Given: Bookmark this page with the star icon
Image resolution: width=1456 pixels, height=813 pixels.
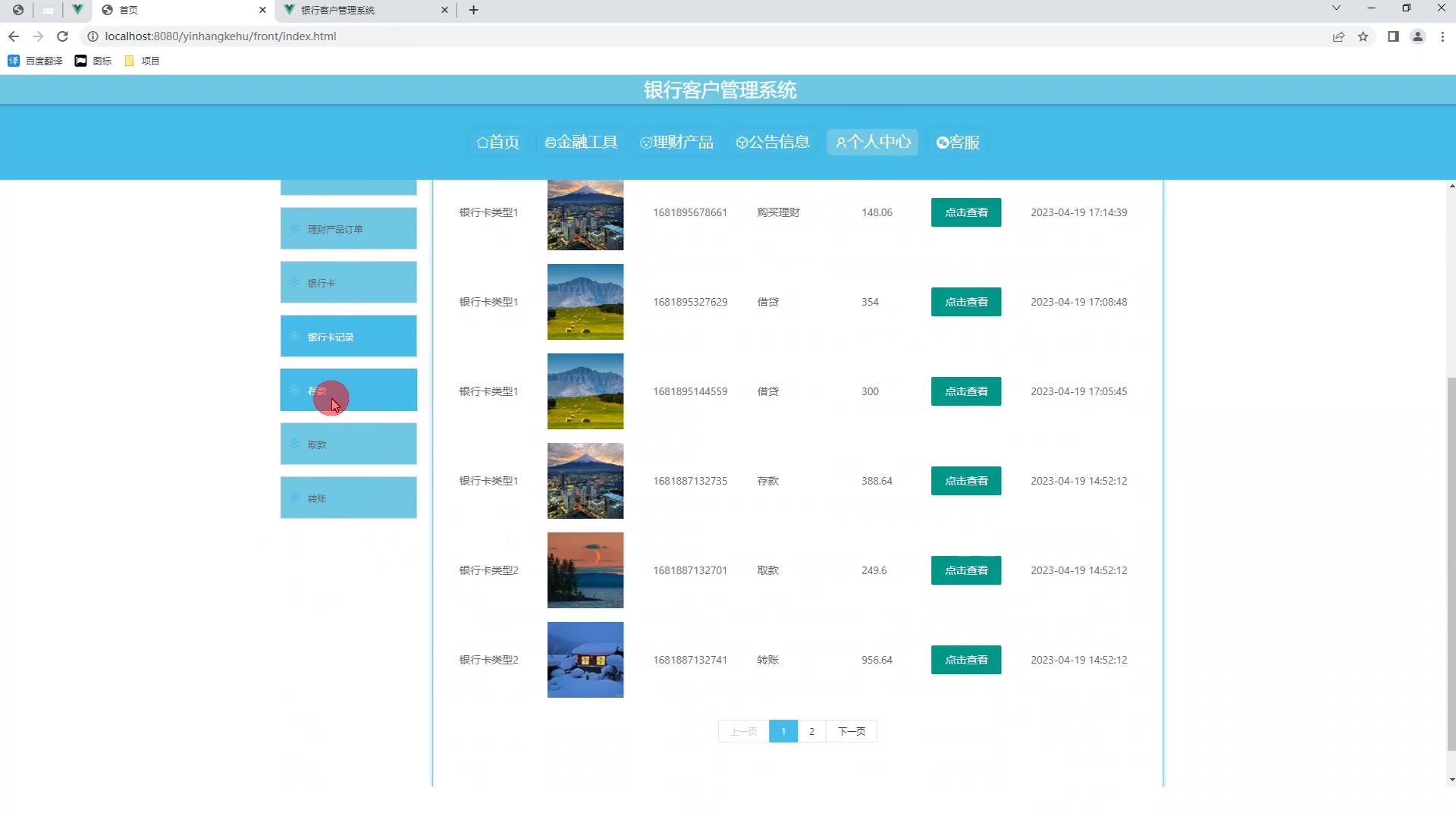Looking at the screenshot, I should pos(1363,36).
